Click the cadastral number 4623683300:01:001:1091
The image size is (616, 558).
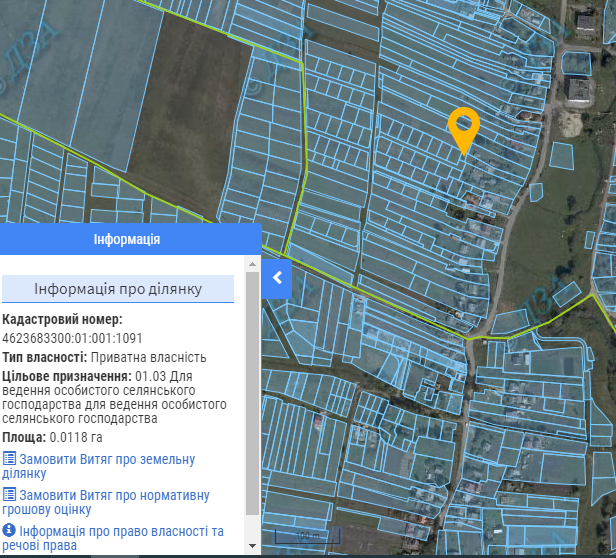(73, 338)
